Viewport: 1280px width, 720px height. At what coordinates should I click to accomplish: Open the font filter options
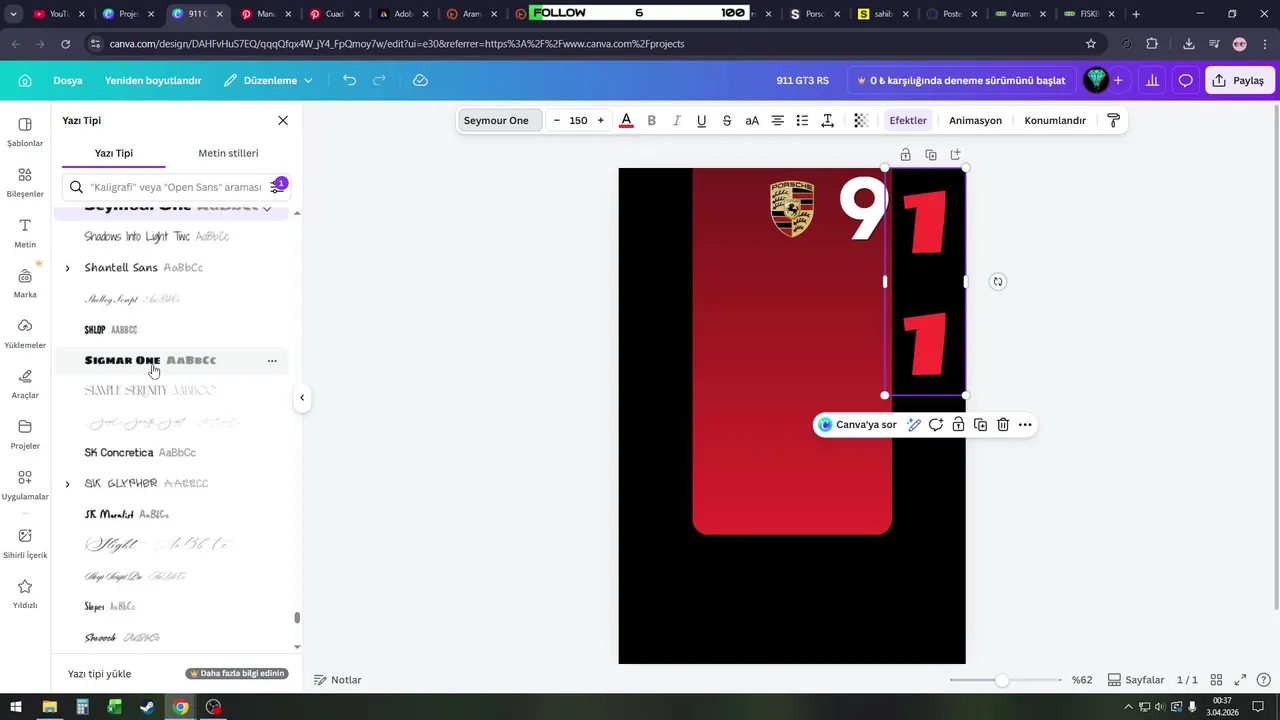pos(277,187)
